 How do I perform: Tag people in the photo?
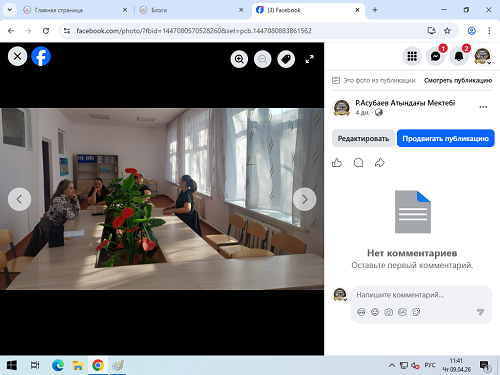[286, 59]
